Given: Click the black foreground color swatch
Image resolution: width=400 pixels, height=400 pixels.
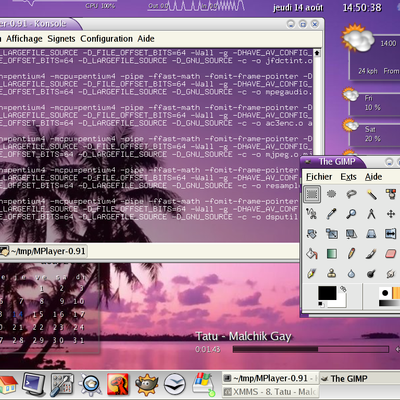Looking at the screenshot, I should [326, 292].
